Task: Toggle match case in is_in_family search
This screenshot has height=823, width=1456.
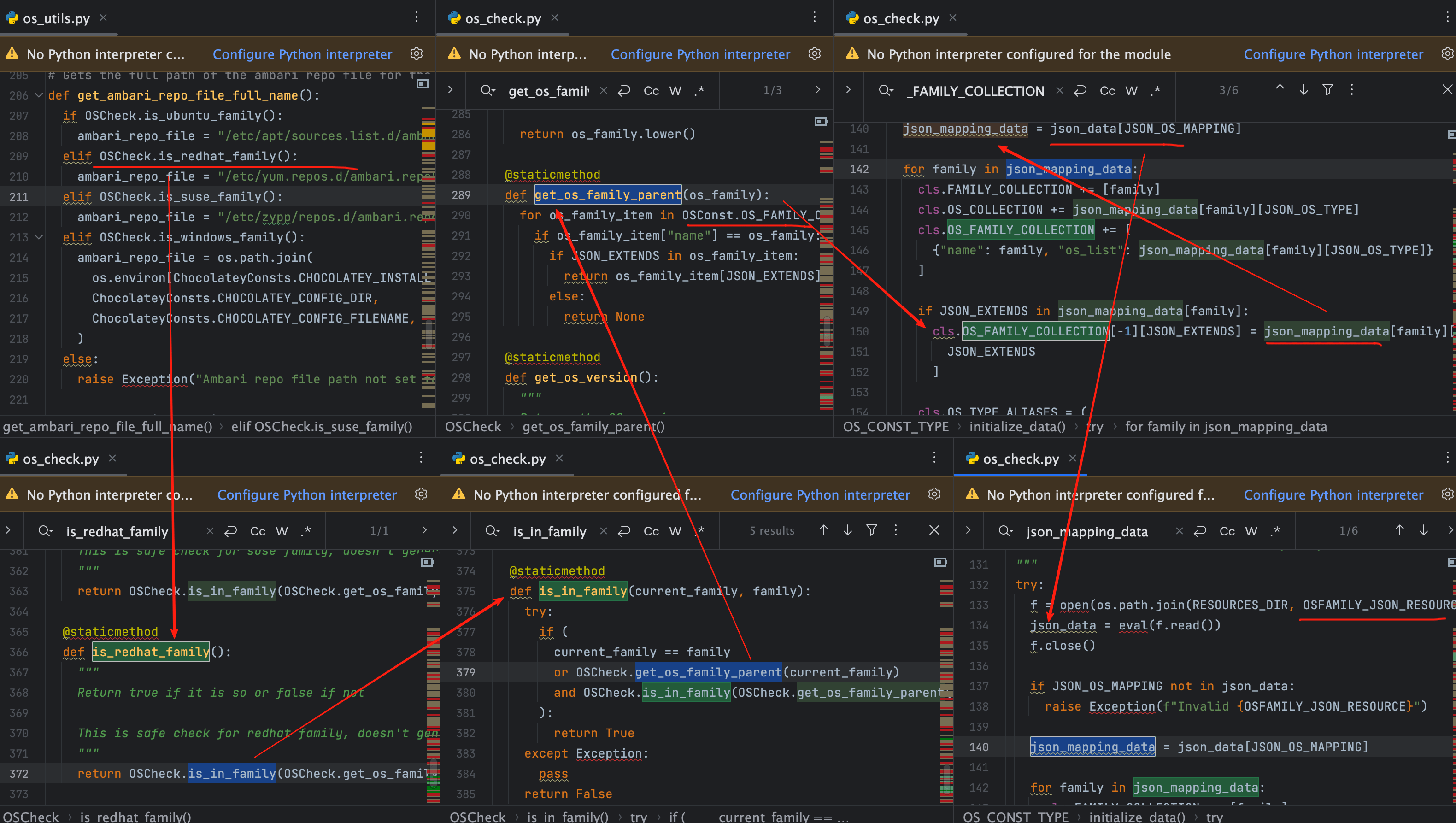Action: 651,531
